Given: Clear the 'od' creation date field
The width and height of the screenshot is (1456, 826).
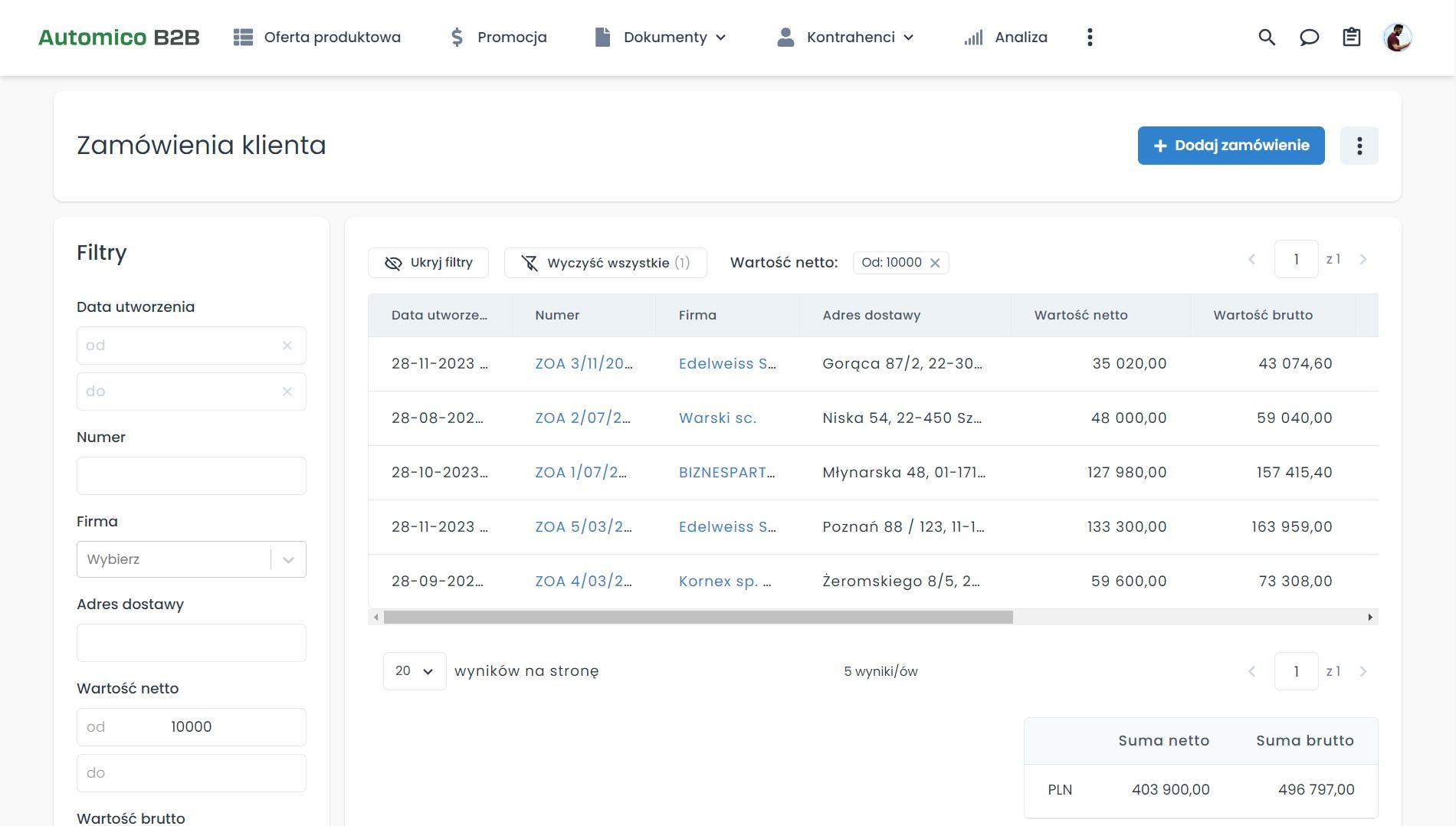Looking at the screenshot, I should (287, 346).
